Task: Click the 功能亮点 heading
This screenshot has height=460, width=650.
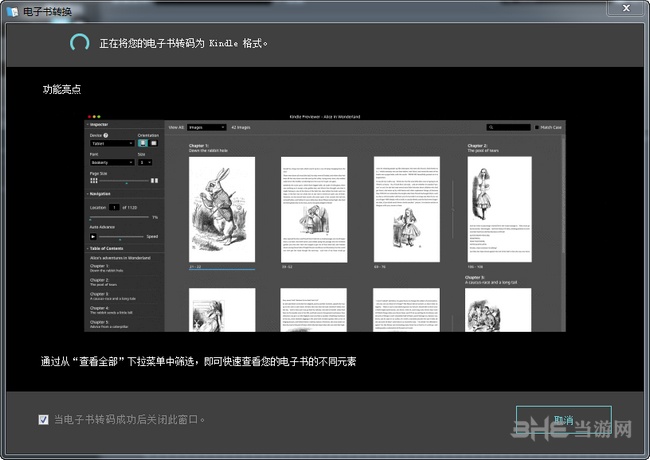Action: [62, 89]
